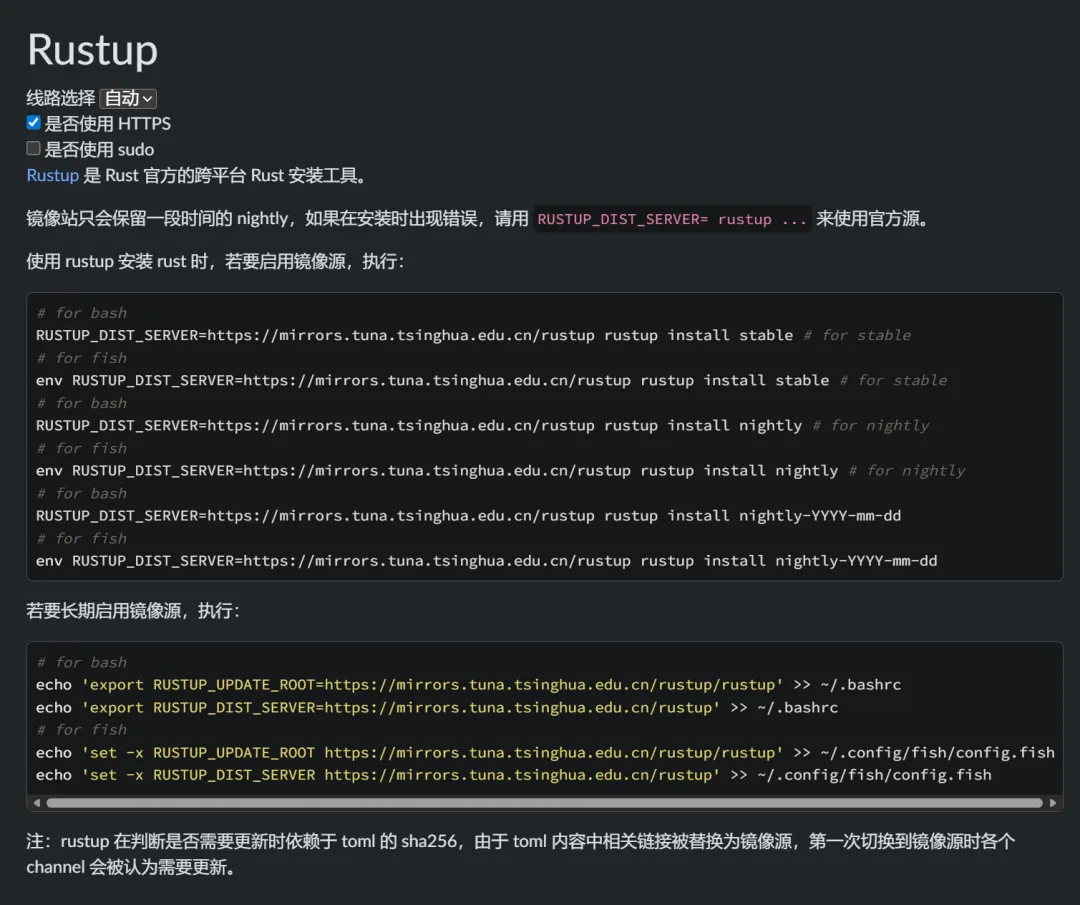Click the '# for bash' comment in second code block
The width and height of the screenshot is (1080, 905).
pyautogui.click(x=82, y=663)
